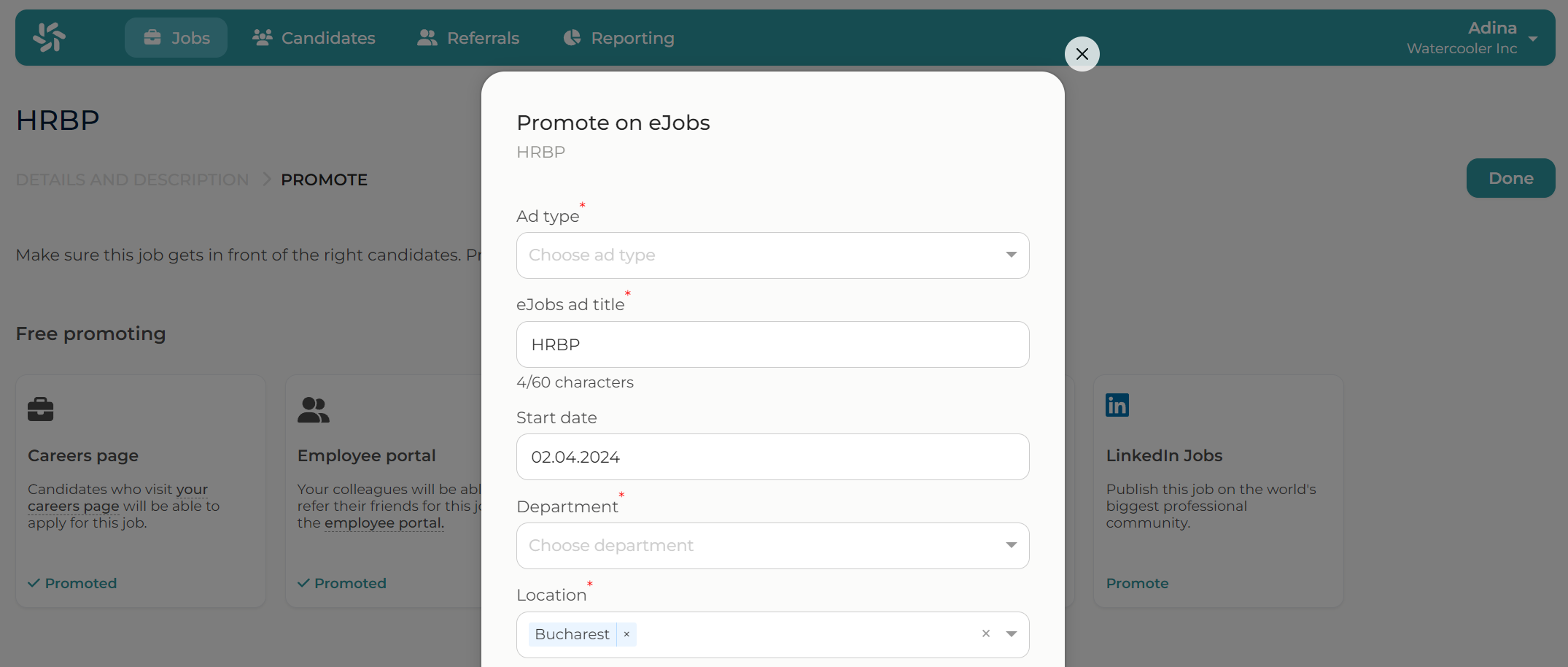
Task: Click Promoted status on Employee portal card
Action: (x=342, y=583)
